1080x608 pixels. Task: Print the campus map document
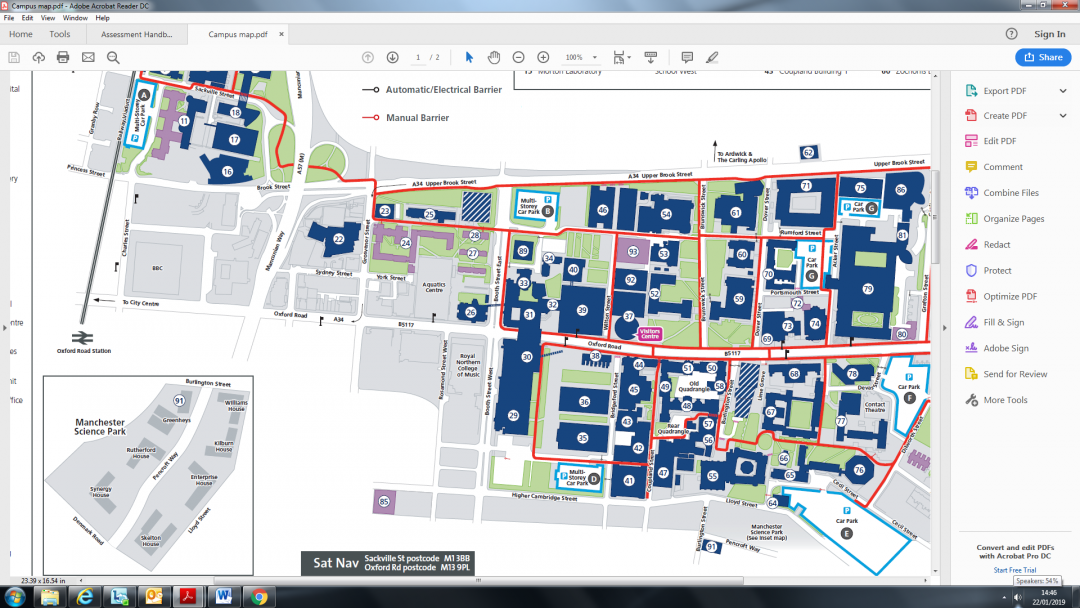(62, 57)
